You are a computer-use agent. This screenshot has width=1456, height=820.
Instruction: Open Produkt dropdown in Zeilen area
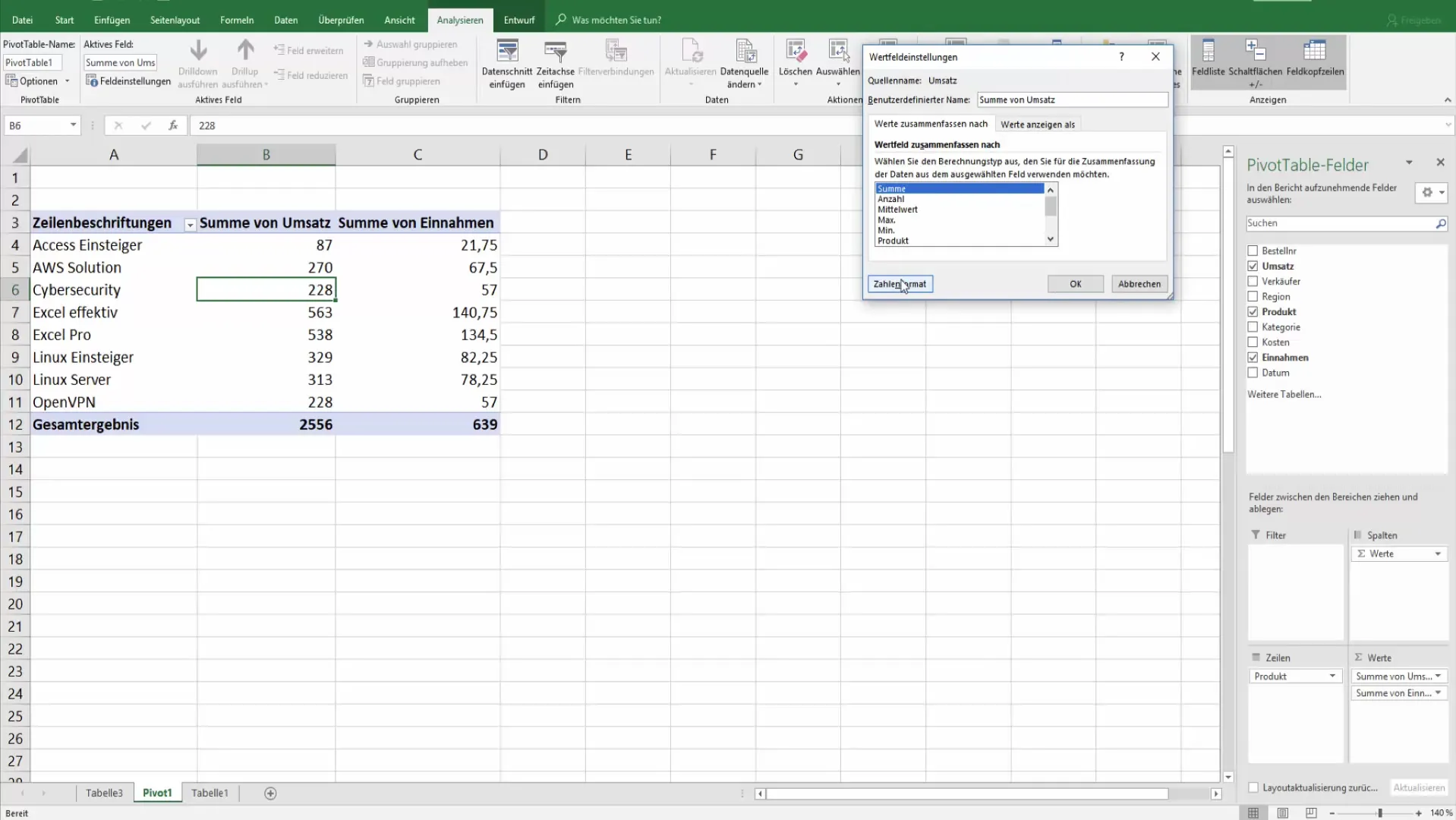[1332, 676]
